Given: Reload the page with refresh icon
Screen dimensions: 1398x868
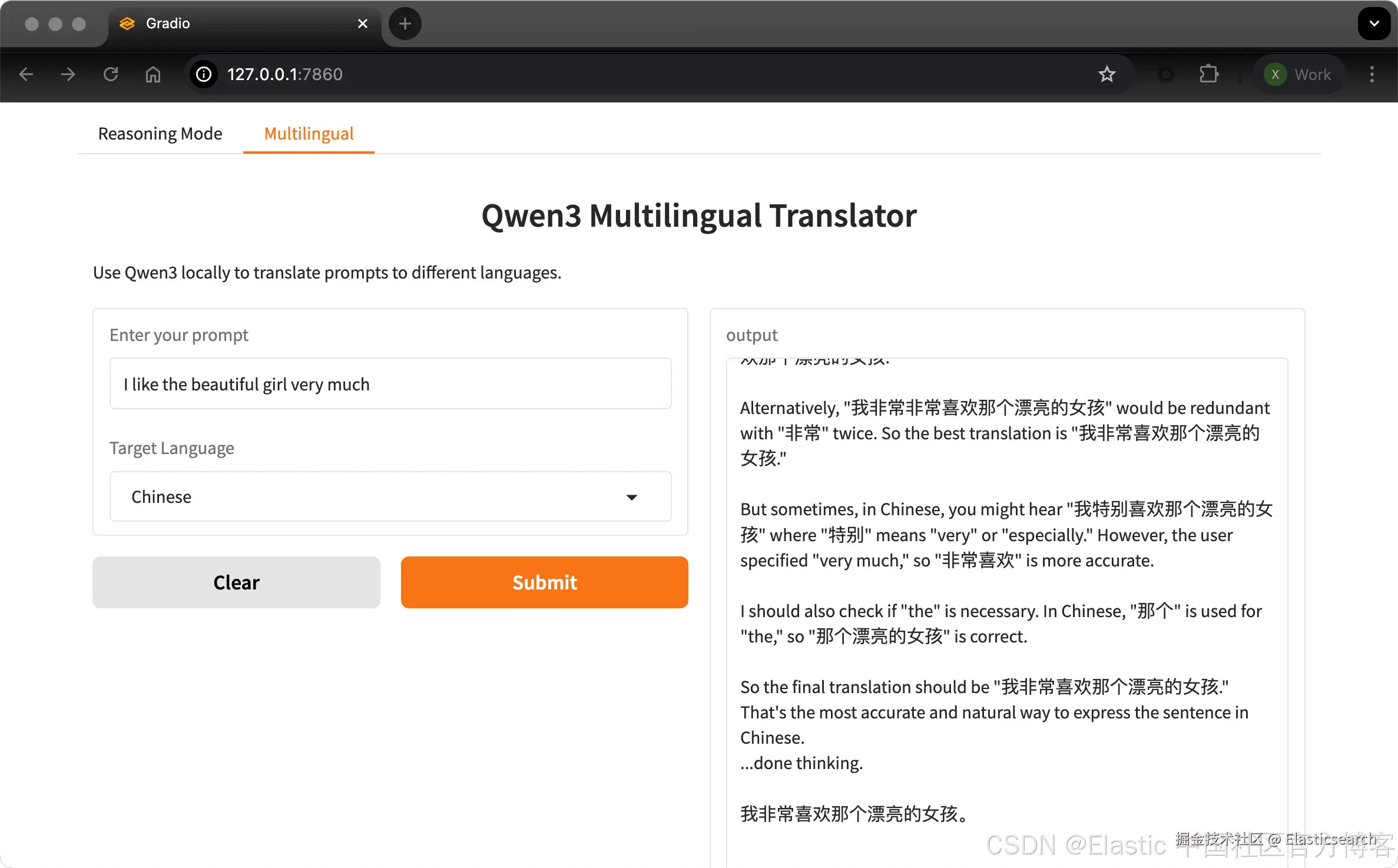Looking at the screenshot, I should click(111, 74).
